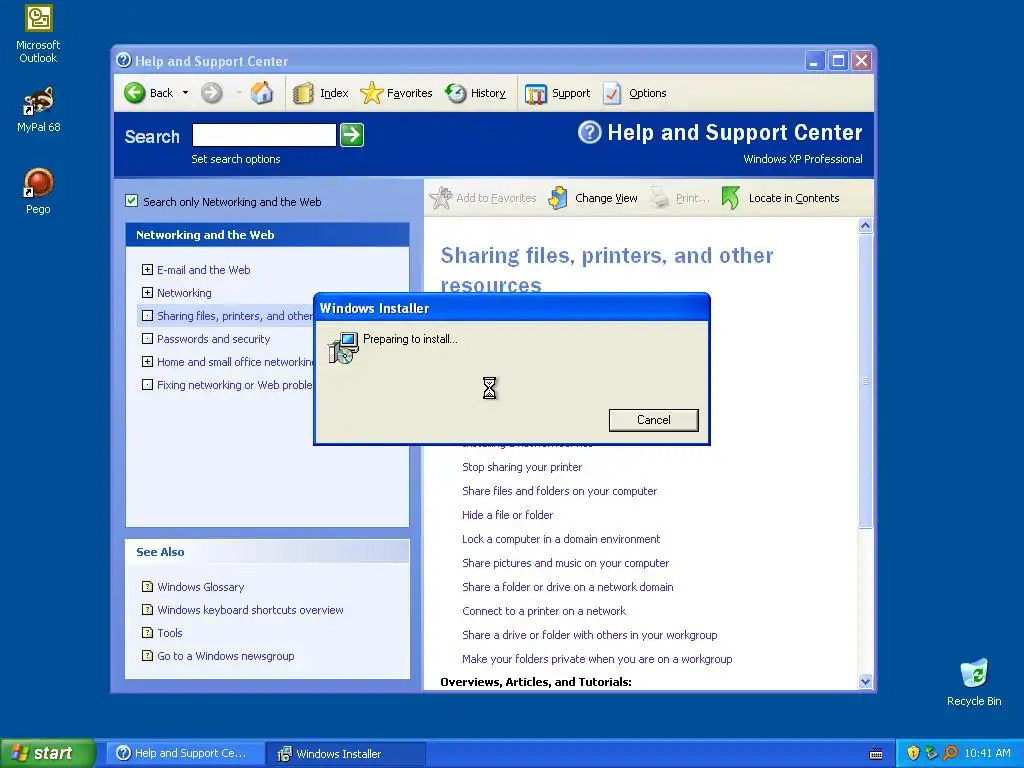Open Tools in See Also list
This screenshot has height=768, width=1024.
170,633
